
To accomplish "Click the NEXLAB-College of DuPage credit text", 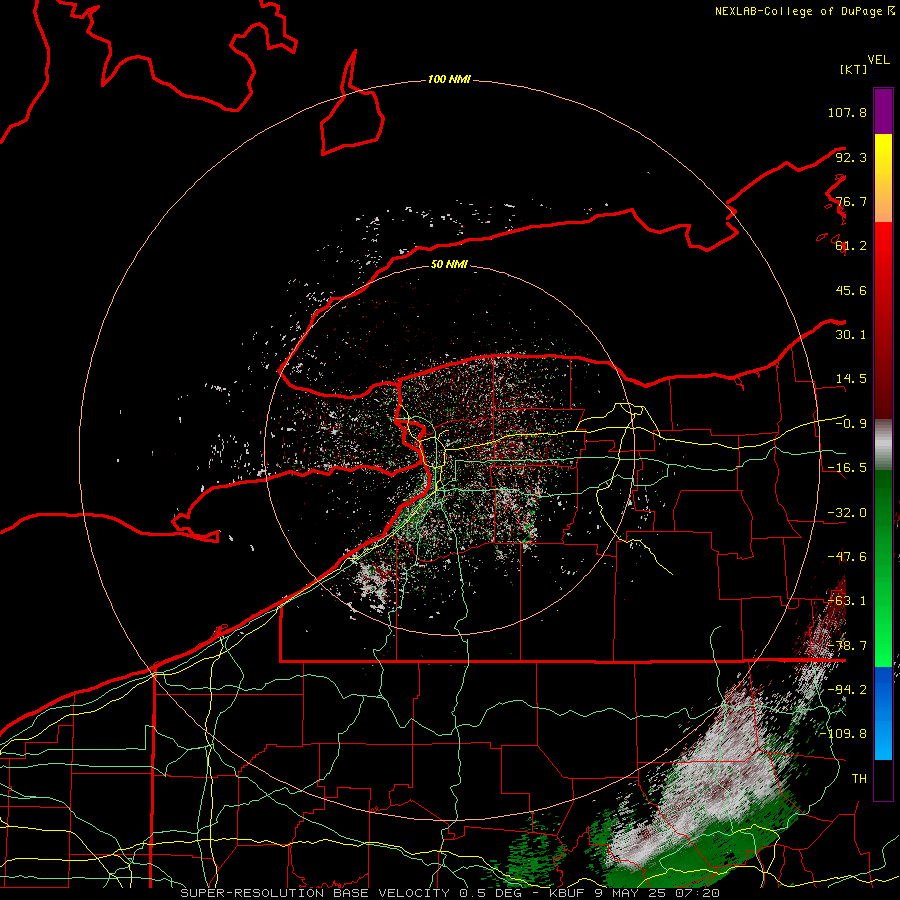I will [x=805, y=11].
